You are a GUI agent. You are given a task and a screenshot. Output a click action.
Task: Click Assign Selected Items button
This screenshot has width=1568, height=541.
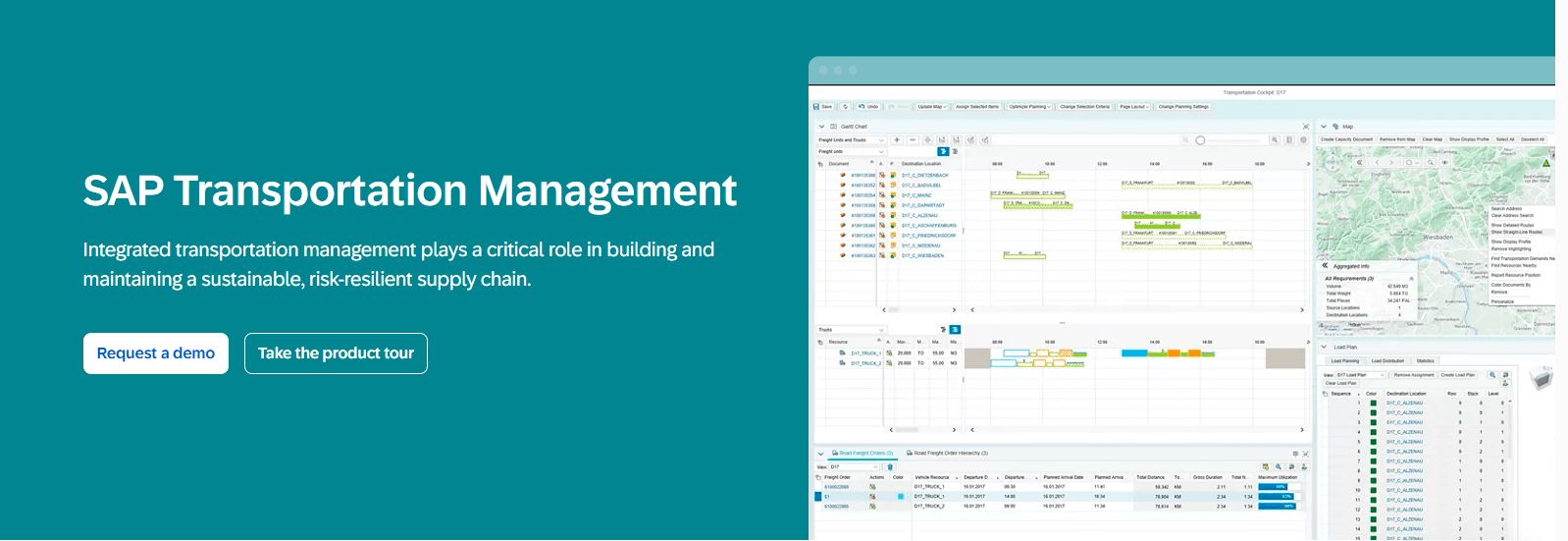[x=977, y=106]
